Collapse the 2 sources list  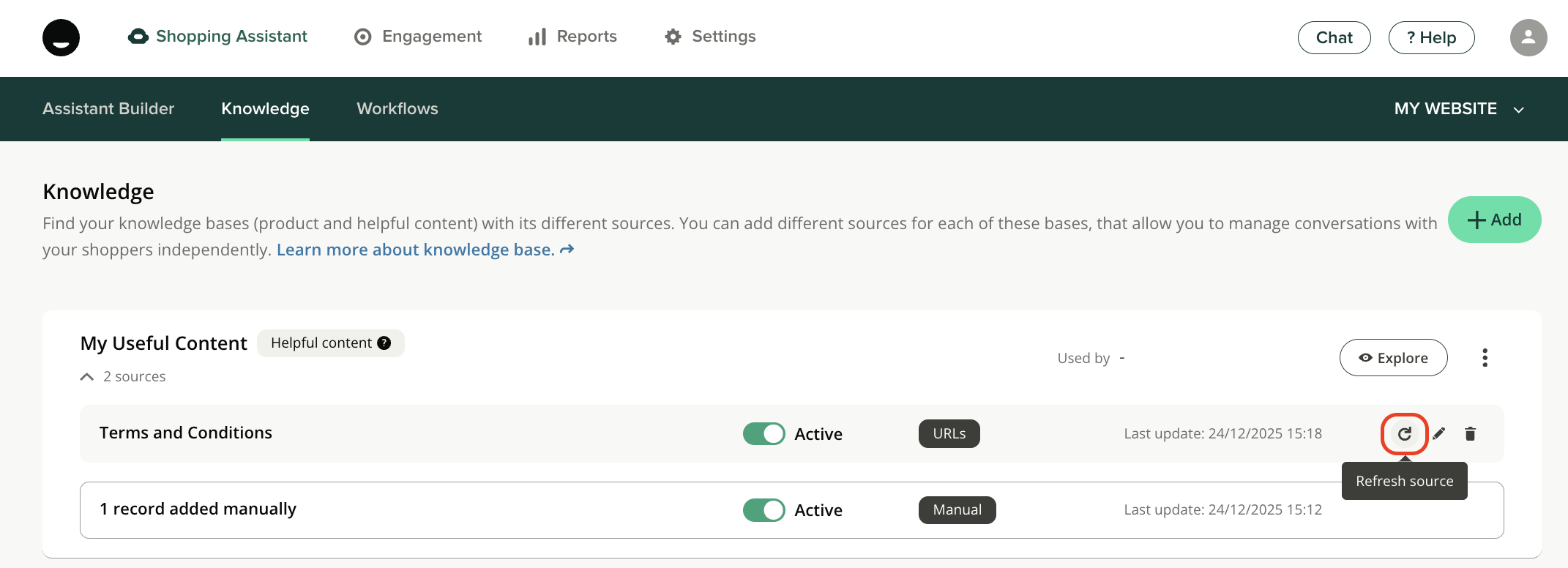coord(87,377)
